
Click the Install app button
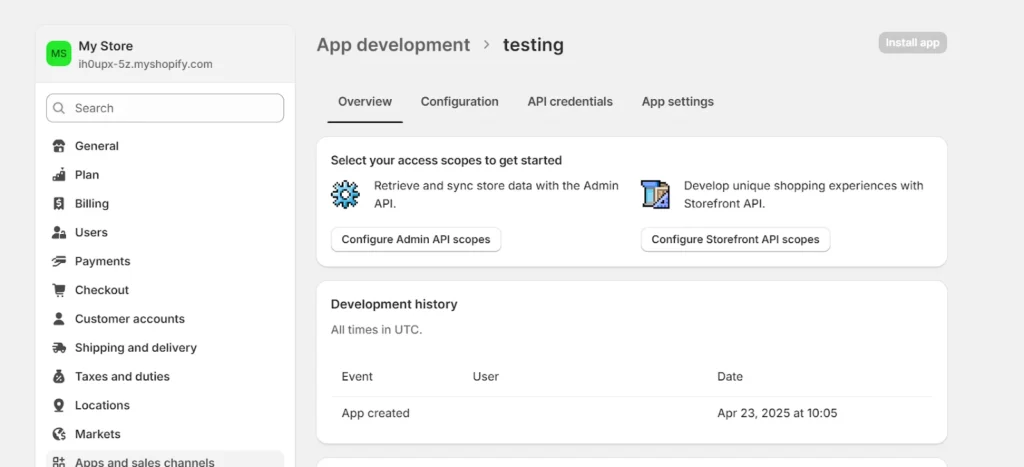[x=912, y=43]
